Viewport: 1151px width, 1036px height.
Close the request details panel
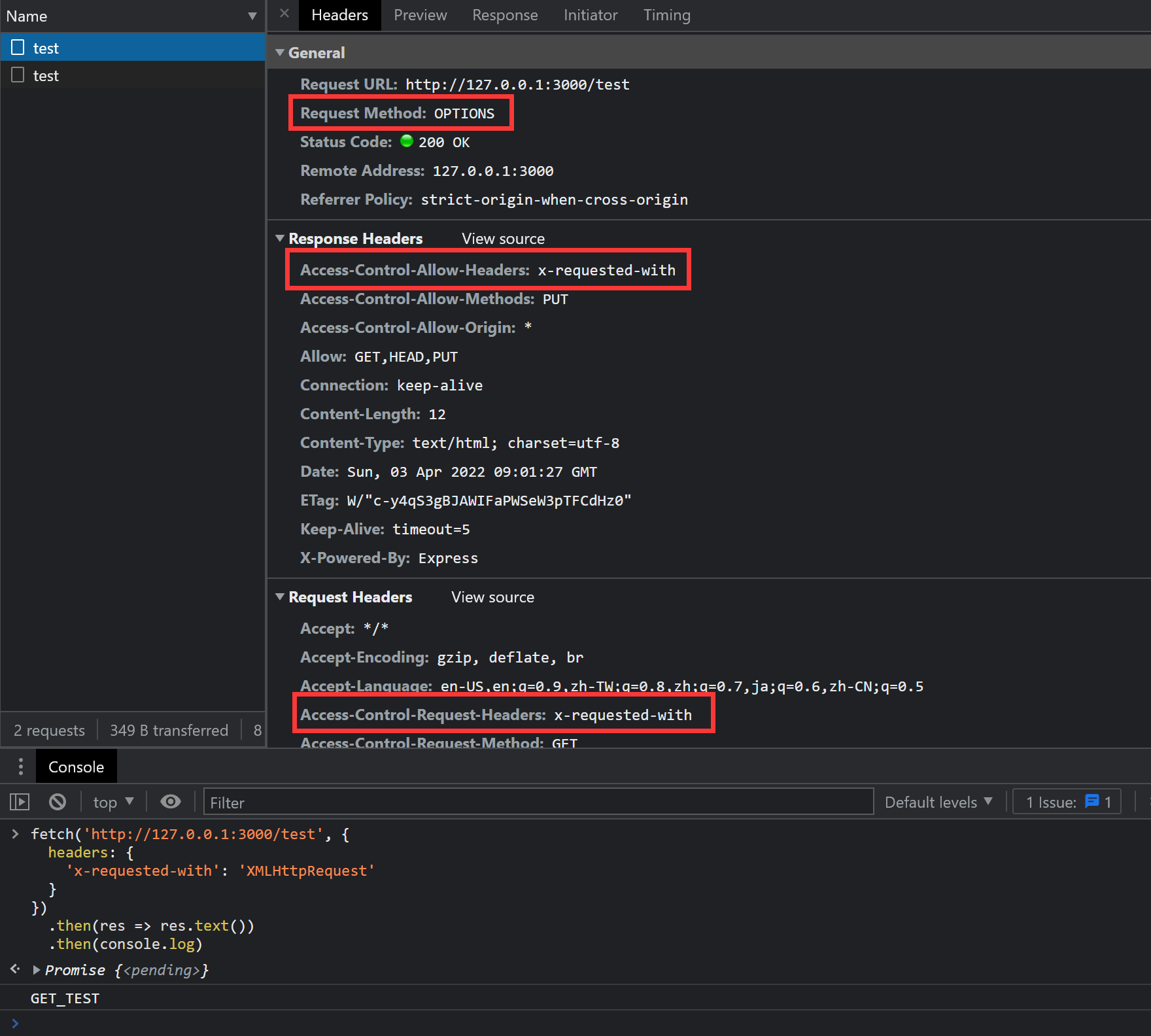(x=284, y=14)
